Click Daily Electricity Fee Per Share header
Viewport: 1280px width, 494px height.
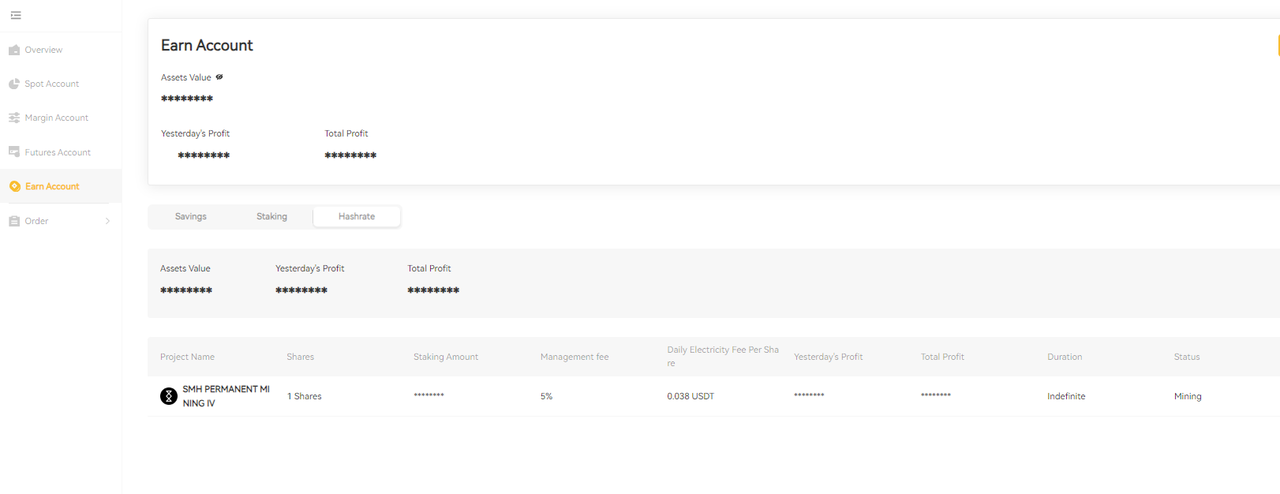click(723, 356)
